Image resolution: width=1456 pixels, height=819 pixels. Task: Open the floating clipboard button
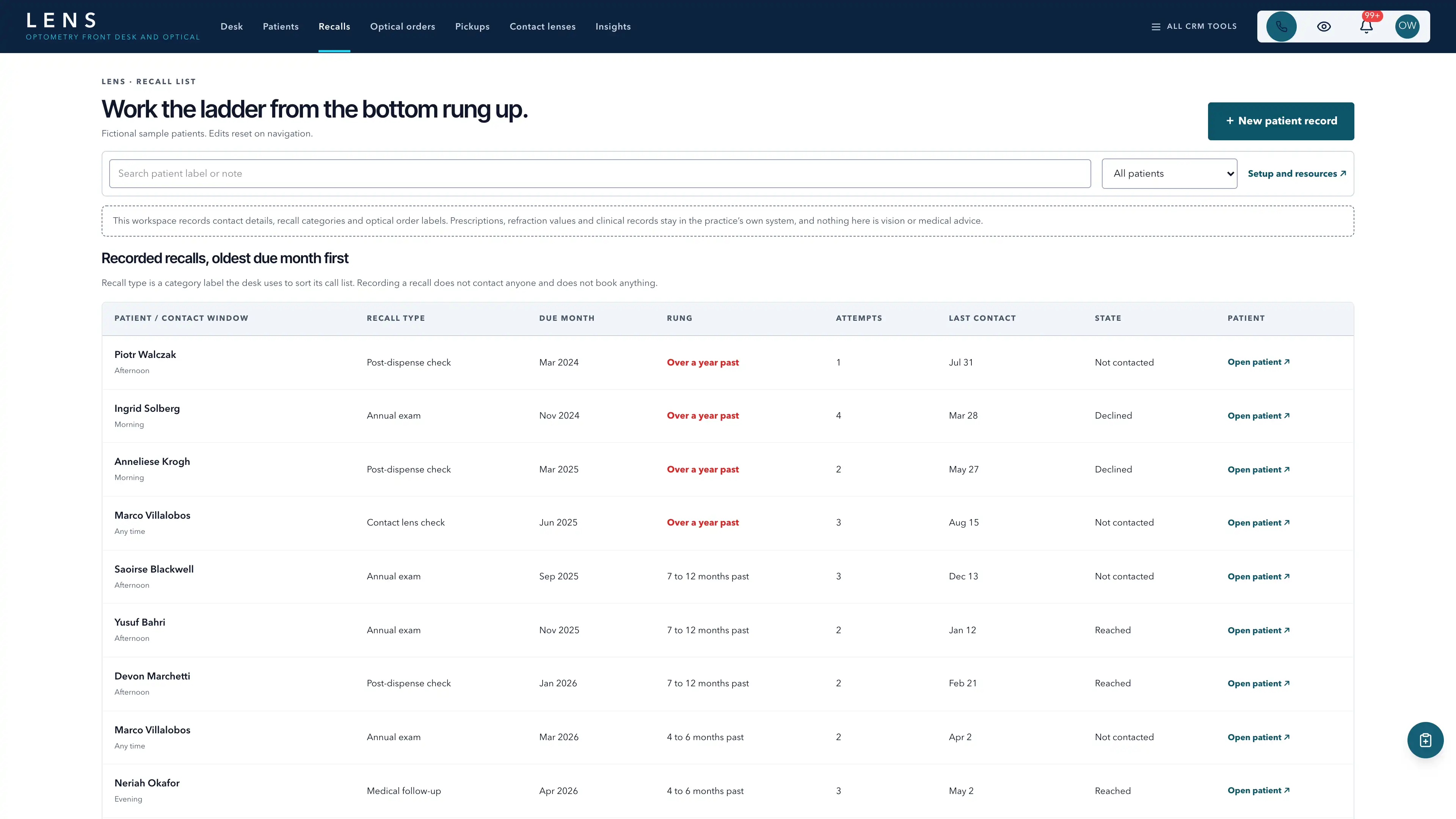pos(1425,740)
